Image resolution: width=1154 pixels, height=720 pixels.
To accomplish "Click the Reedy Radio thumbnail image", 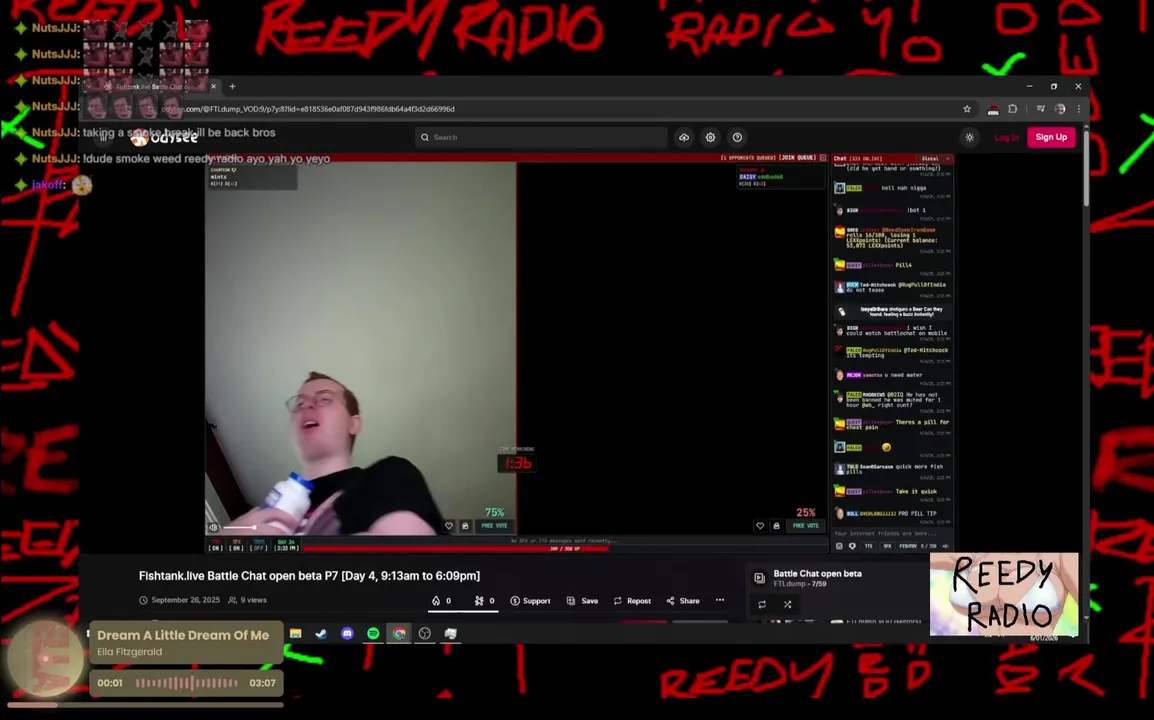I will [1004, 594].
